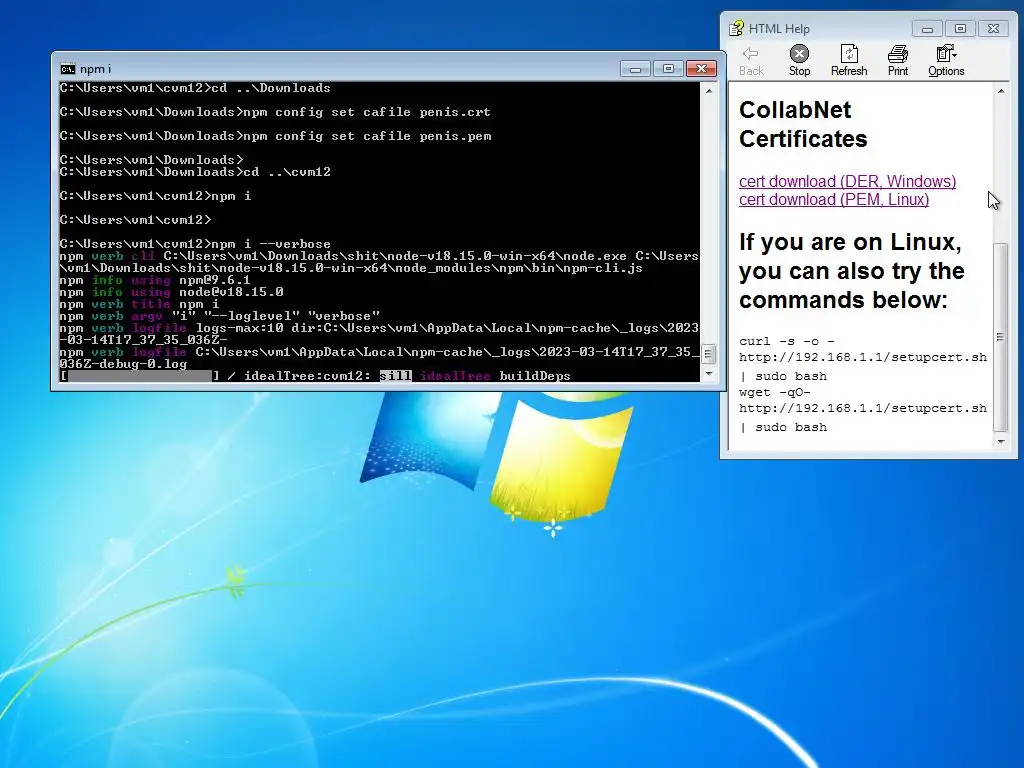Click the HTML Help title bar icon
This screenshot has height=768, width=1024.
tap(737, 28)
